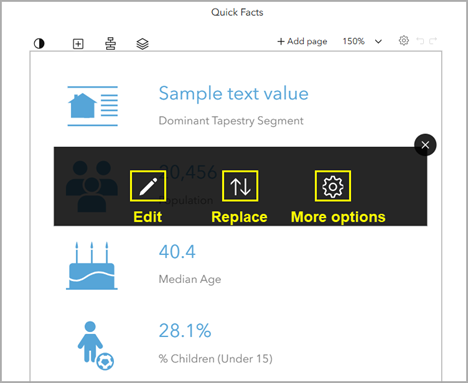Select the Sample text value heading
This screenshot has width=468, height=383.
tap(234, 93)
